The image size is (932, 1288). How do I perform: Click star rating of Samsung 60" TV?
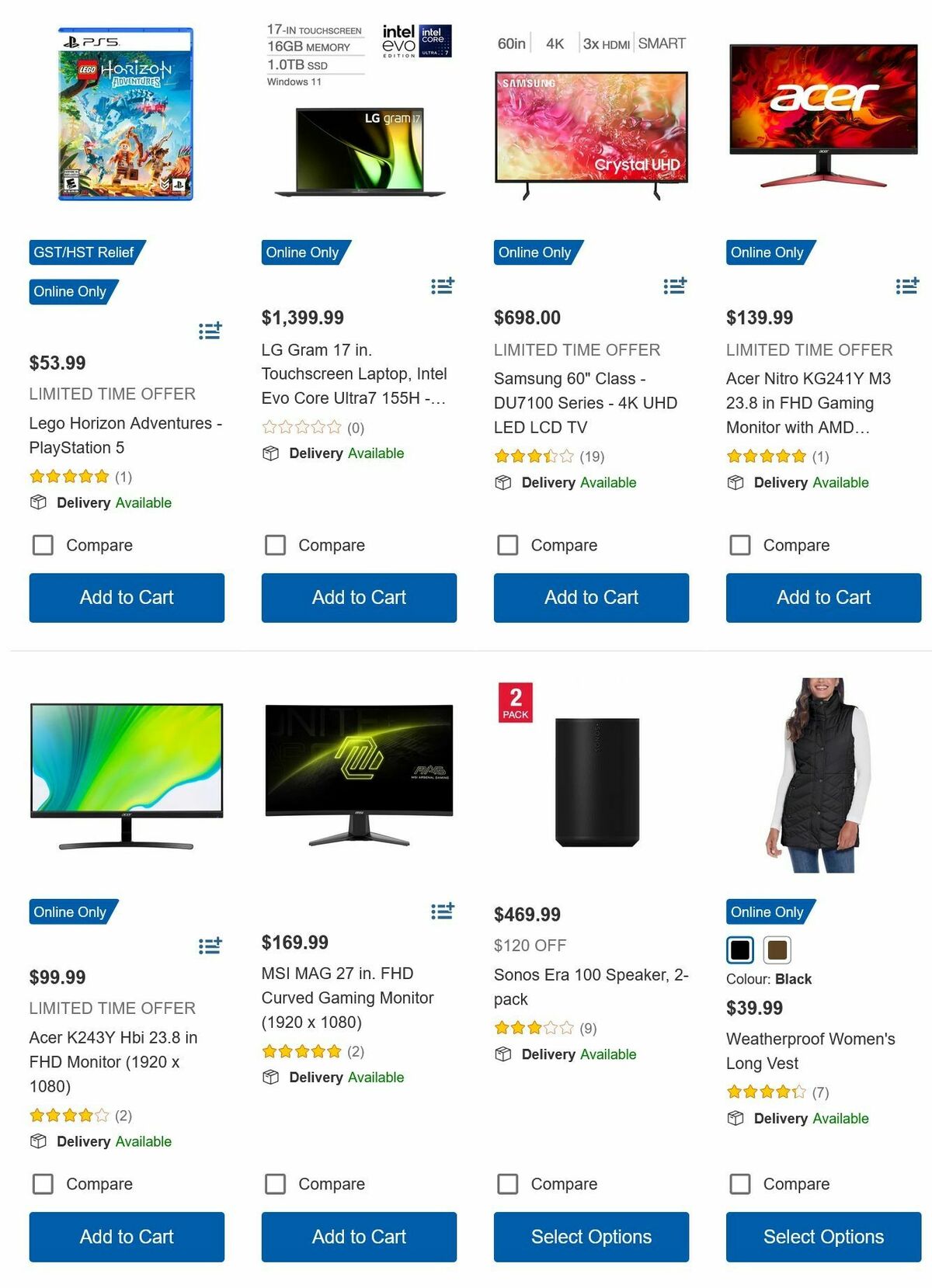(x=534, y=456)
